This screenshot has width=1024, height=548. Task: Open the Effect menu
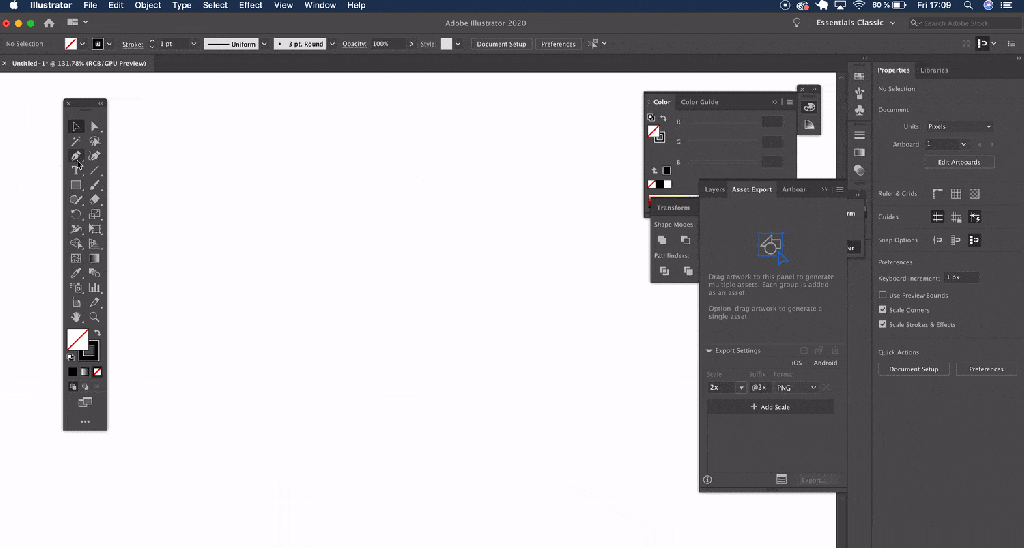(x=250, y=5)
